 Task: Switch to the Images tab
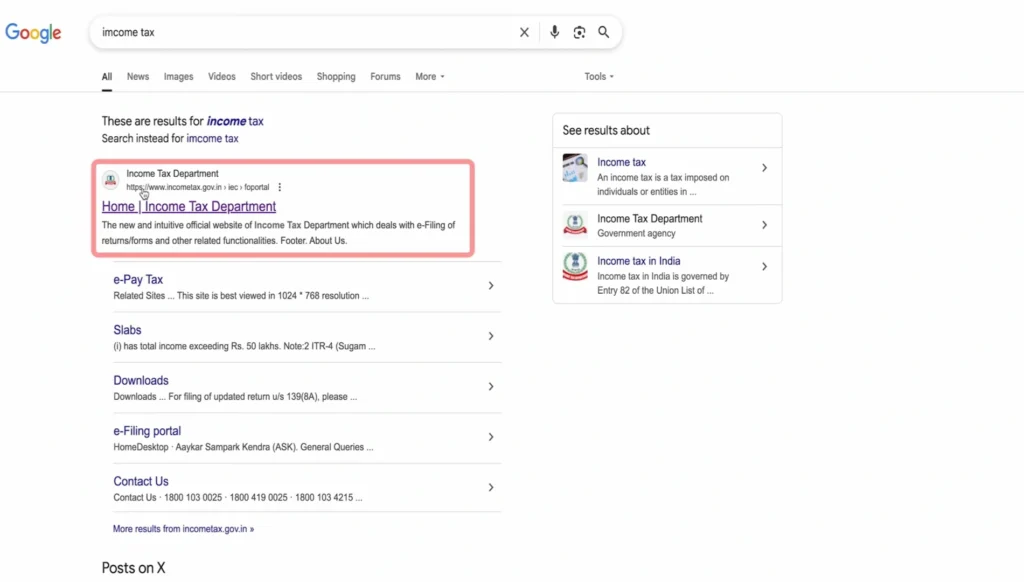pos(178,77)
